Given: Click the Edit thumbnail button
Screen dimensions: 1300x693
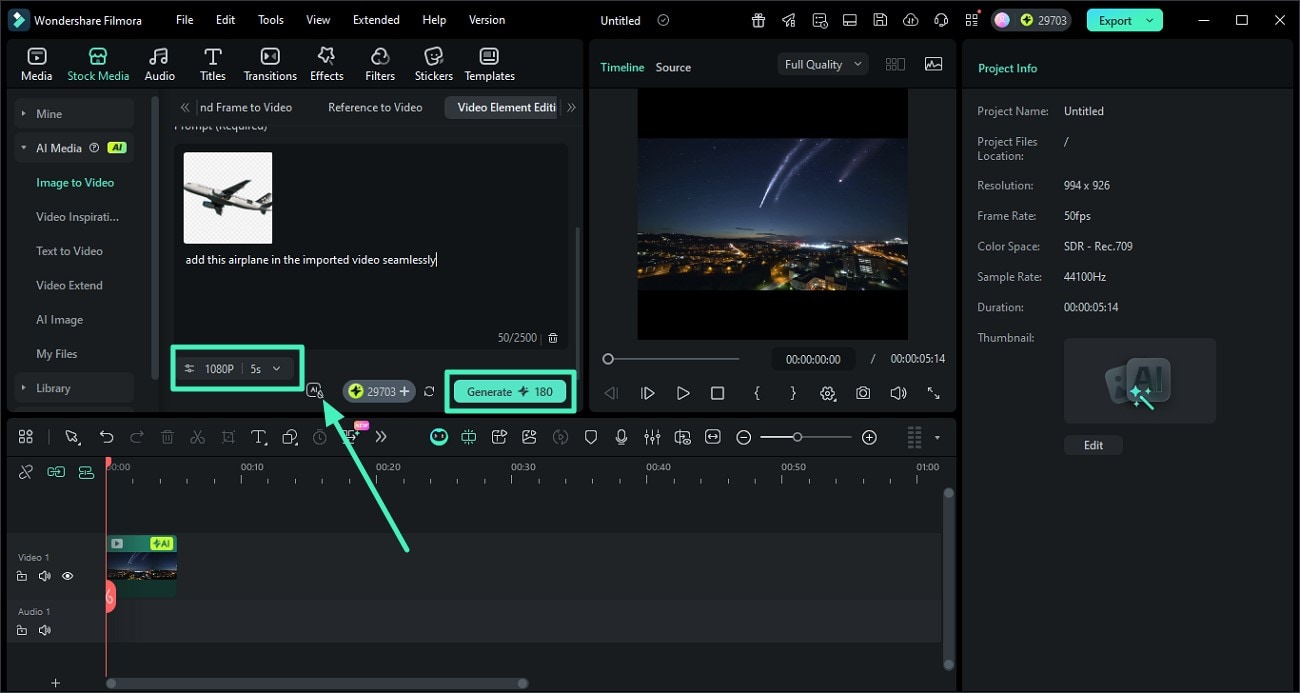Looking at the screenshot, I should click(1093, 445).
